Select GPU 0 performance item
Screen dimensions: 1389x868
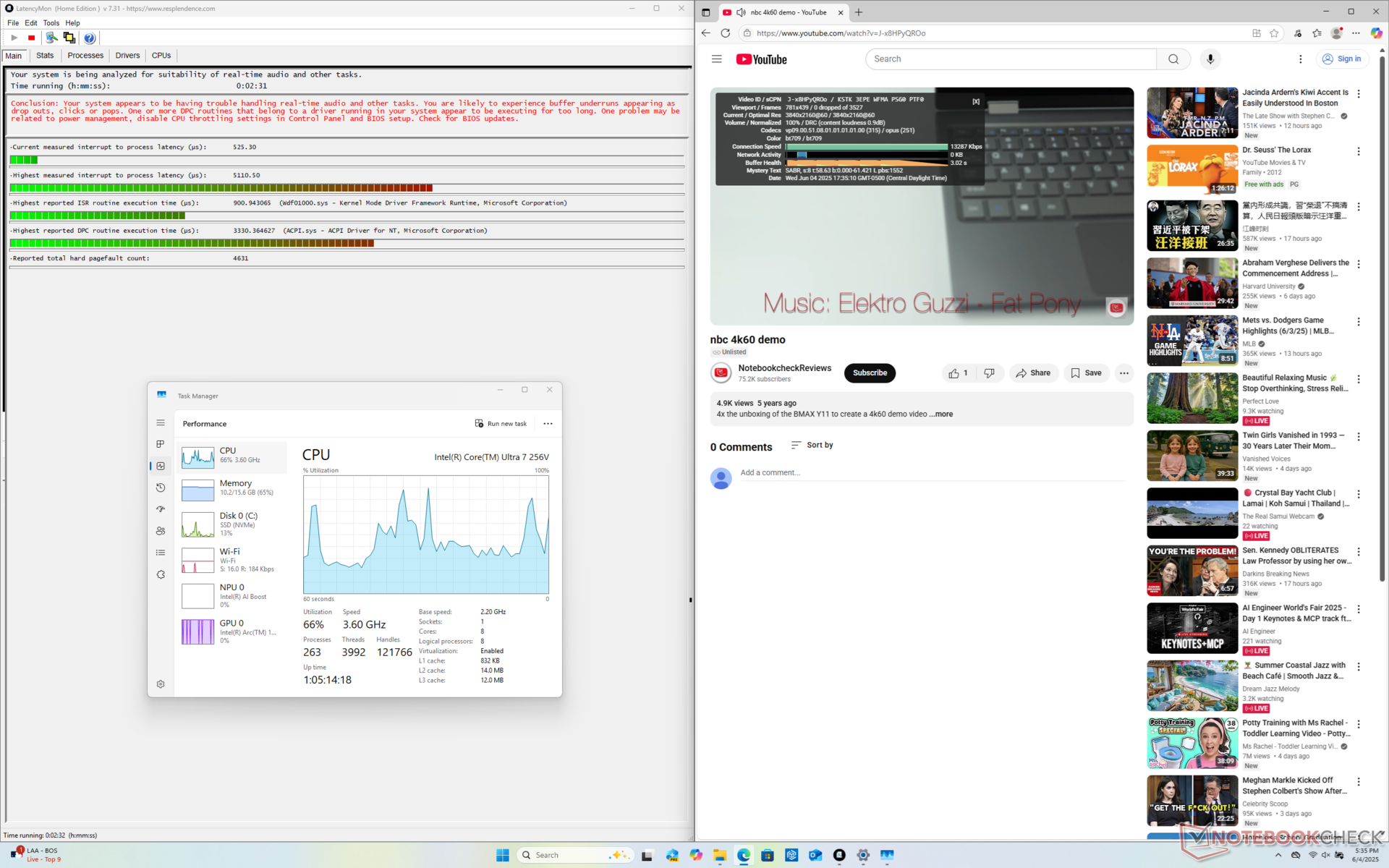pos(231,631)
